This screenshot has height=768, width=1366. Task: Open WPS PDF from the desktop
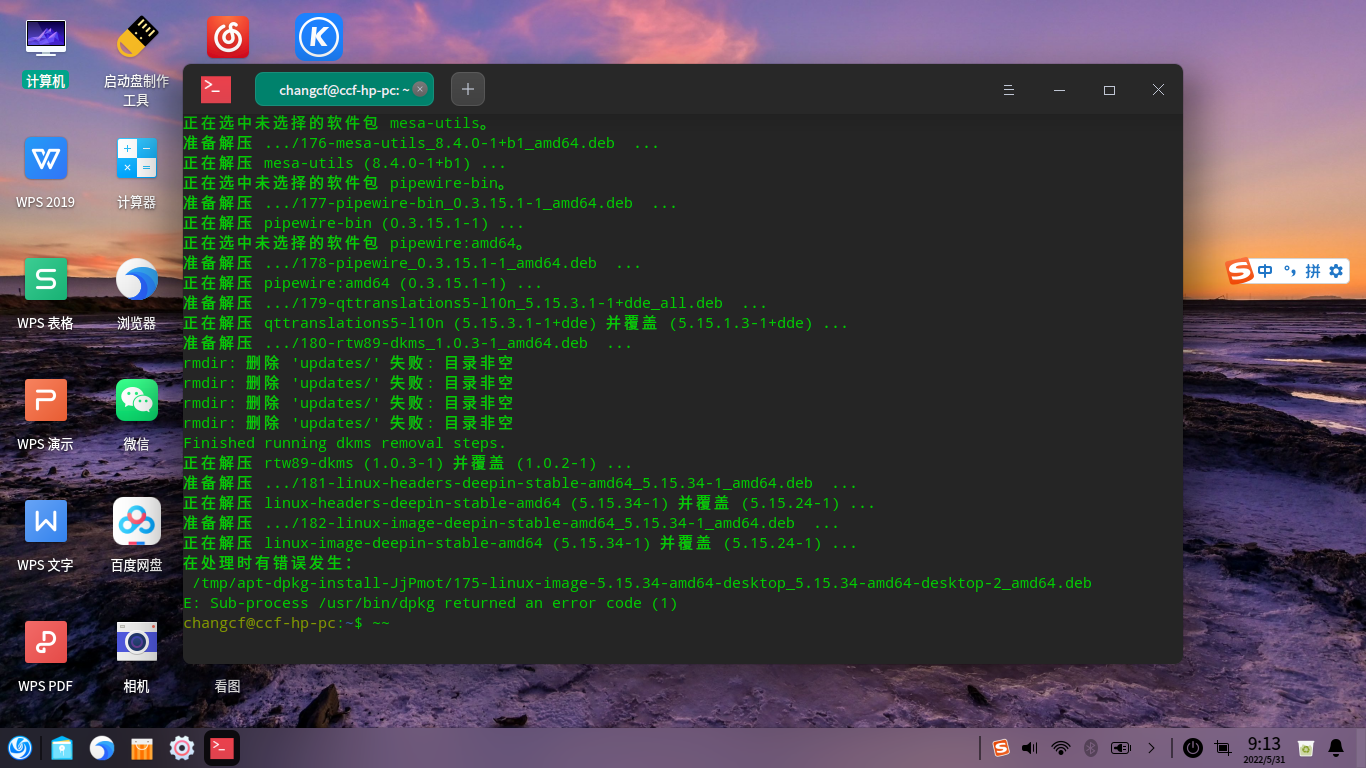click(x=46, y=641)
